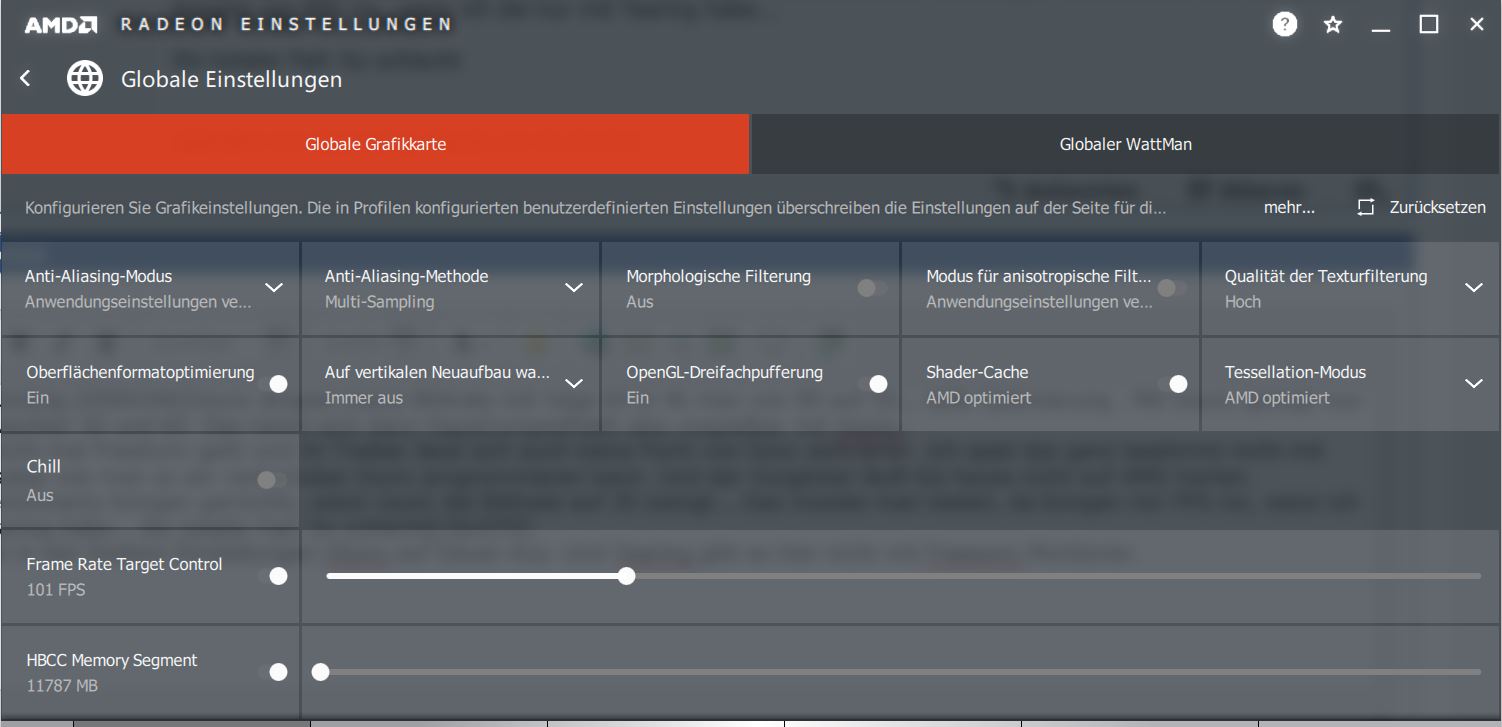
Task: Expand the Anti-Aliasing-Methode dropdown
Action: (x=574, y=288)
